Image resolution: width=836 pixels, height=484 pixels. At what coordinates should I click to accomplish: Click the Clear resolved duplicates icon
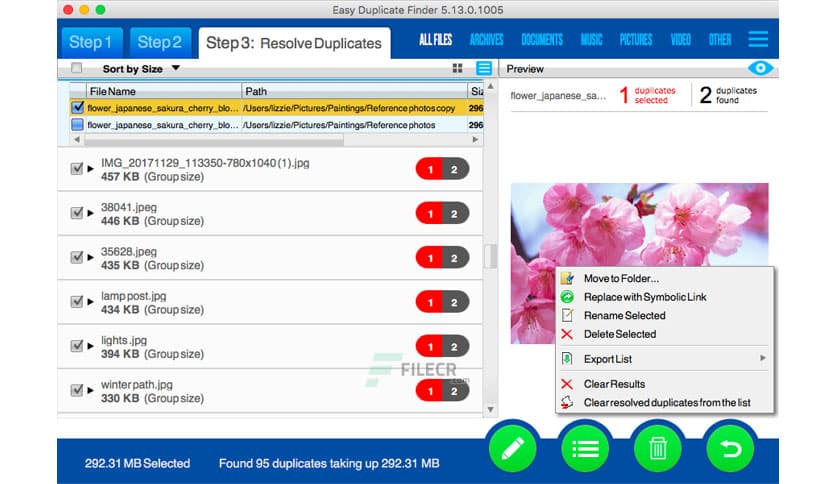pyautogui.click(x=567, y=402)
